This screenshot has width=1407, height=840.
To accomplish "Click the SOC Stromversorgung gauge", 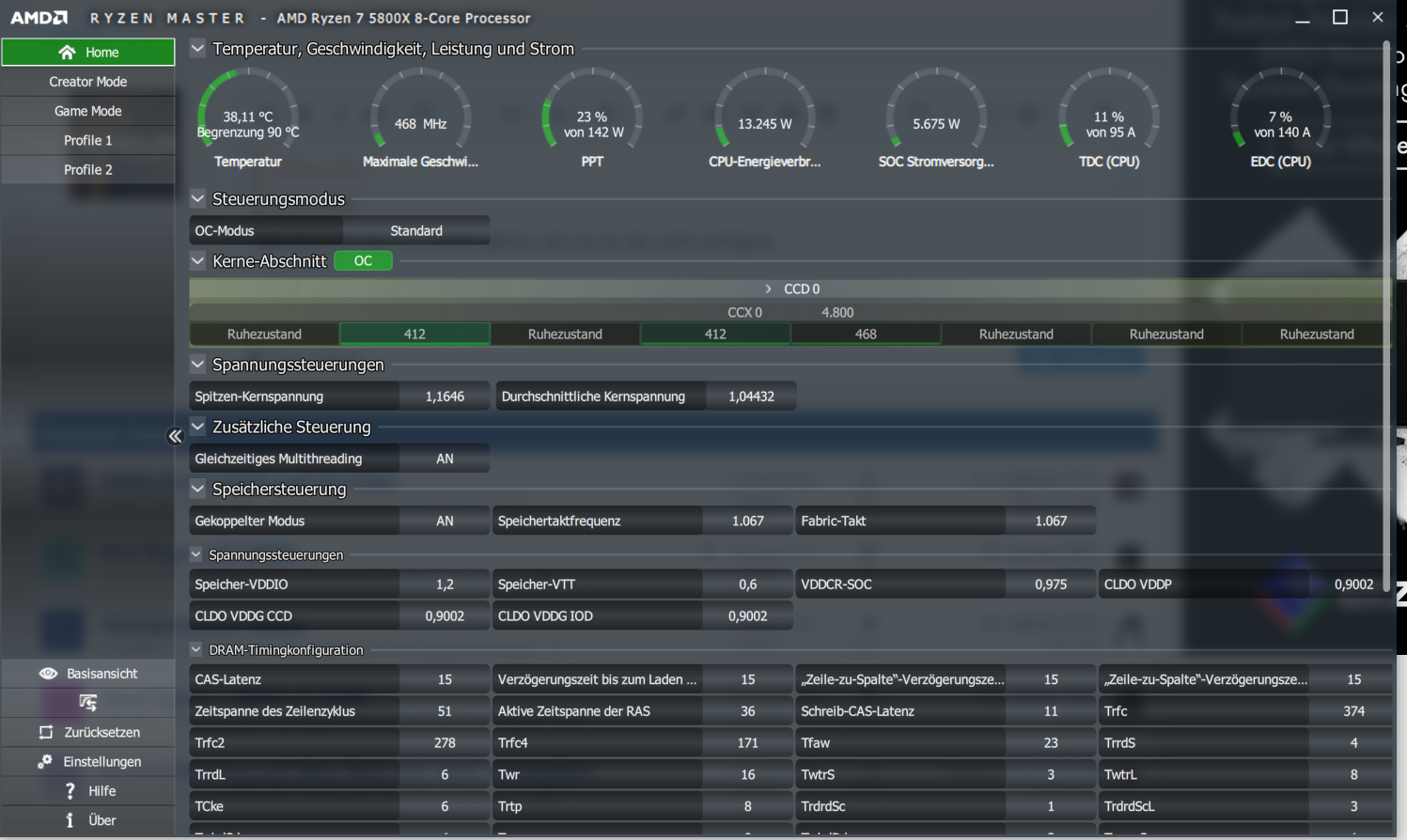I will pyautogui.click(x=936, y=118).
